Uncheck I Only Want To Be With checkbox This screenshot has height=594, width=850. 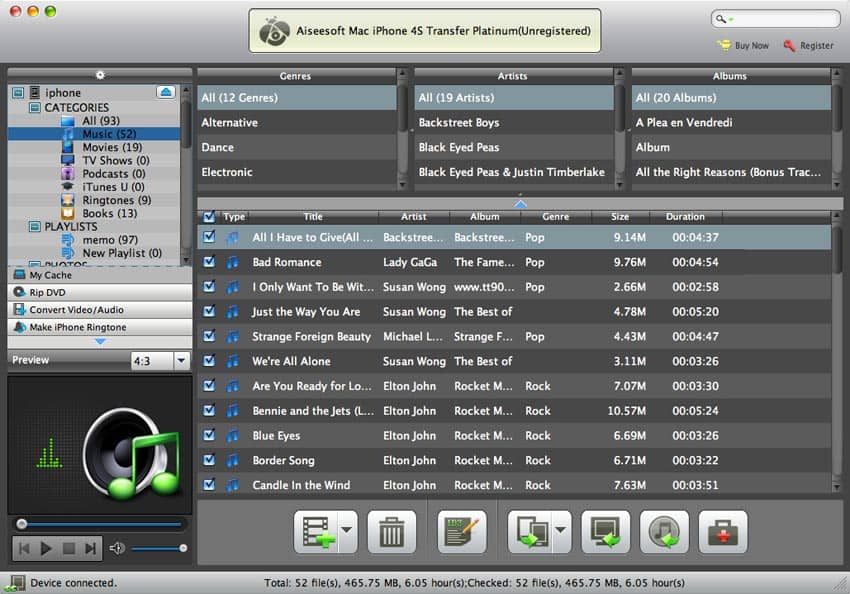(x=209, y=286)
